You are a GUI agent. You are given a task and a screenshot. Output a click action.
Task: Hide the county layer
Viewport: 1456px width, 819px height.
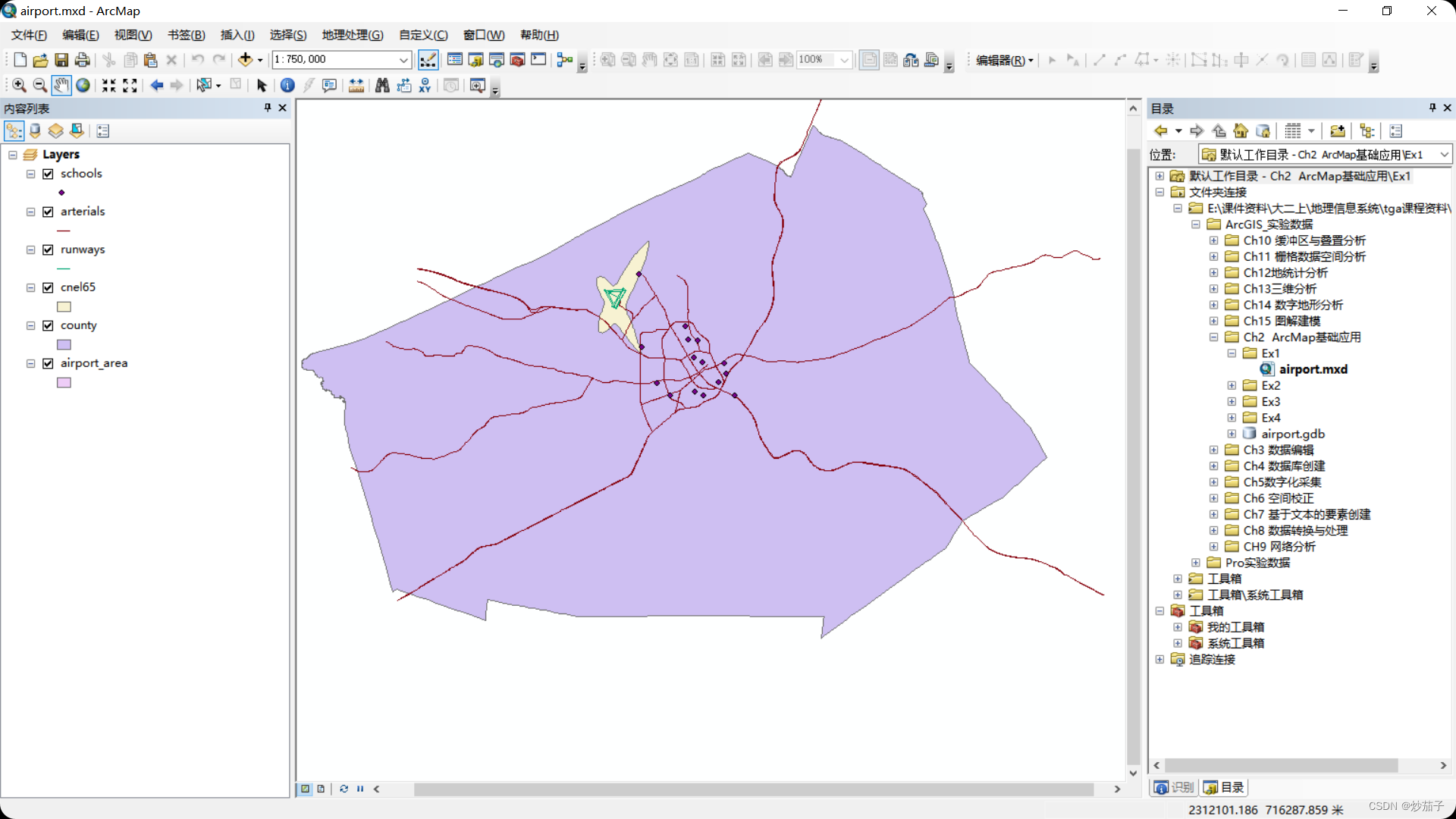coord(48,325)
